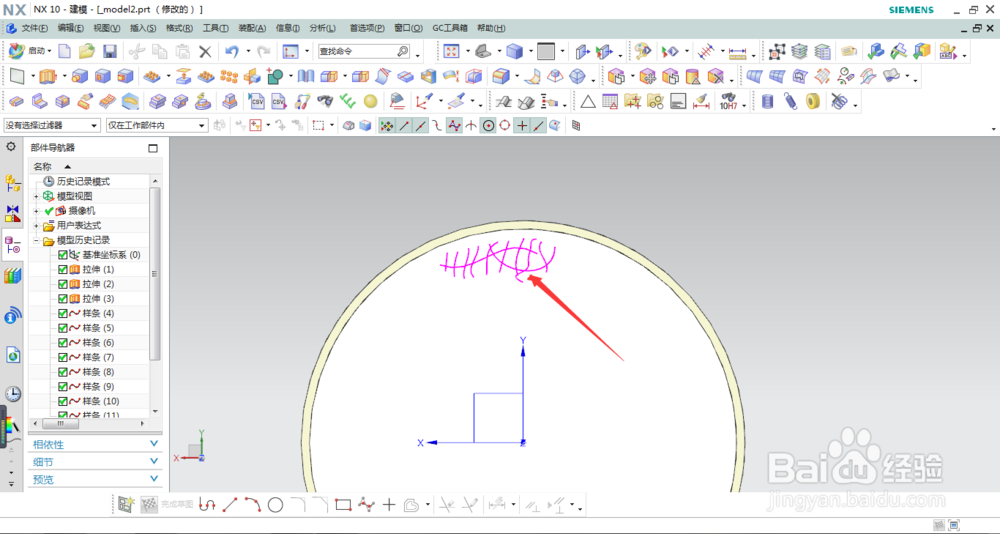Screen dimensions: 1000x534
Task: Click the green check marks icon
Action: coord(348,101)
